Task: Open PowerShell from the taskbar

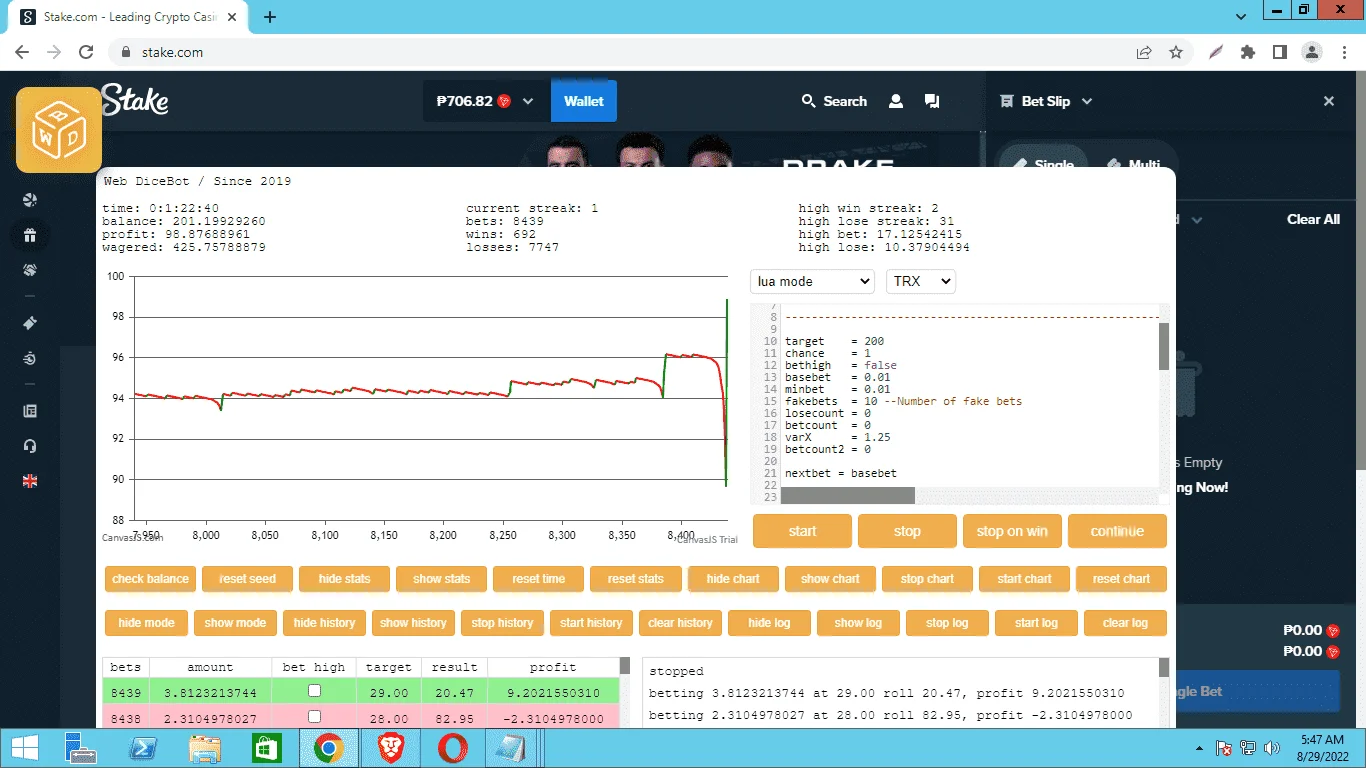Action: [x=142, y=747]
